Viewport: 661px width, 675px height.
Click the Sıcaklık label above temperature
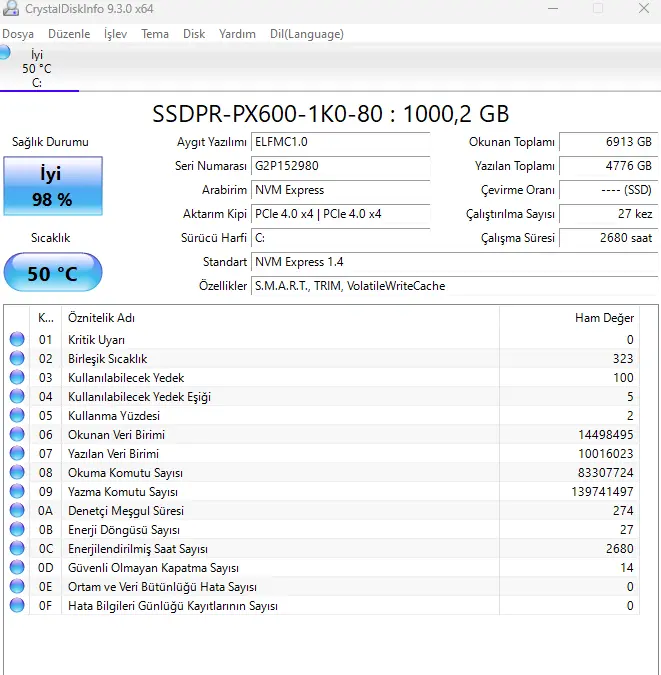[x=50, y=238]
